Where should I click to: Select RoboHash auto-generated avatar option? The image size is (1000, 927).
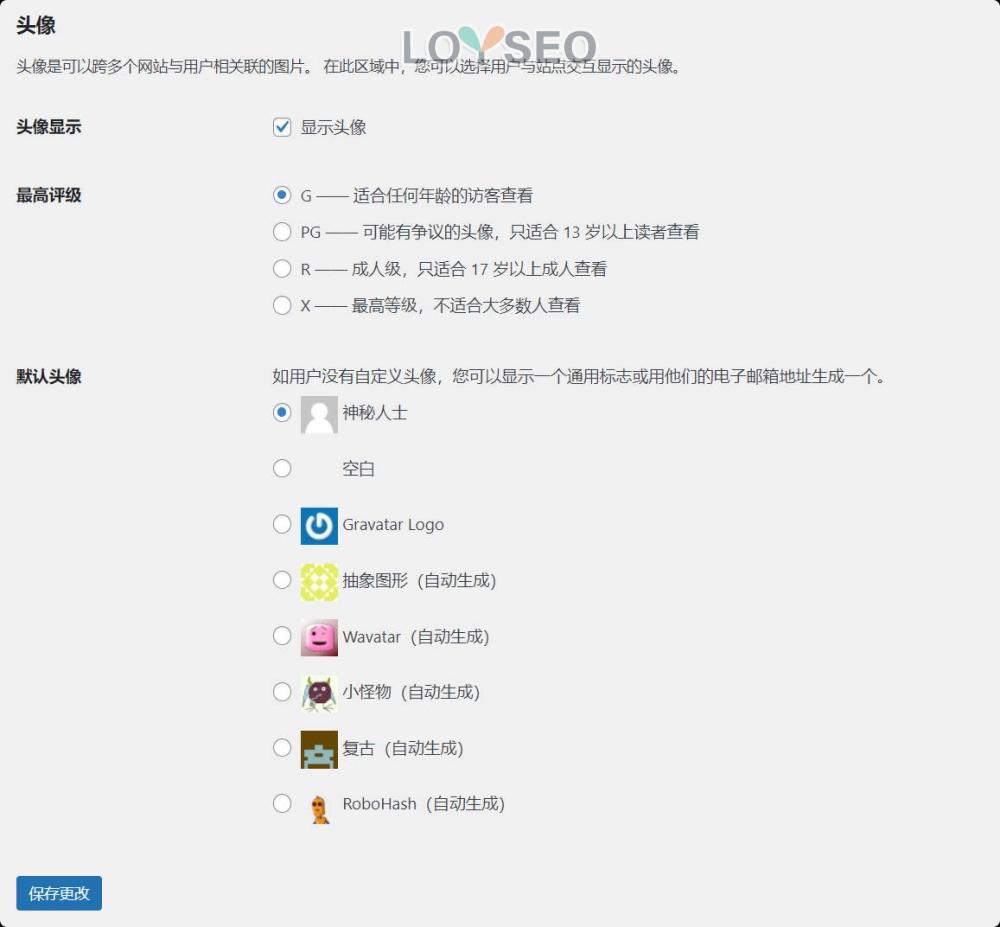click(x=281, y=803)
